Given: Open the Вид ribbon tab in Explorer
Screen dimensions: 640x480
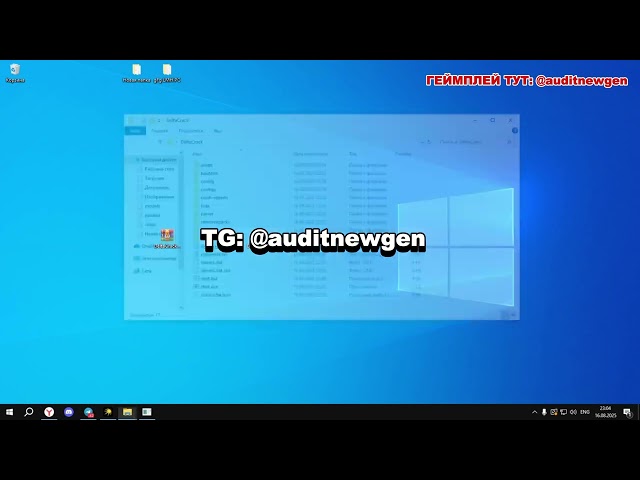Looking at the screenshot, I should click(218, 131).
